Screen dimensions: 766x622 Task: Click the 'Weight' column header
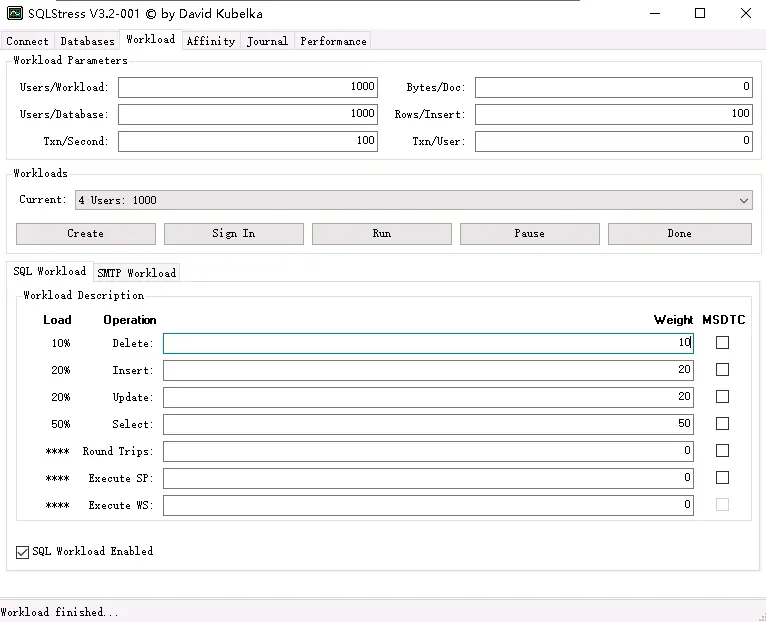[x=673, y=320]
